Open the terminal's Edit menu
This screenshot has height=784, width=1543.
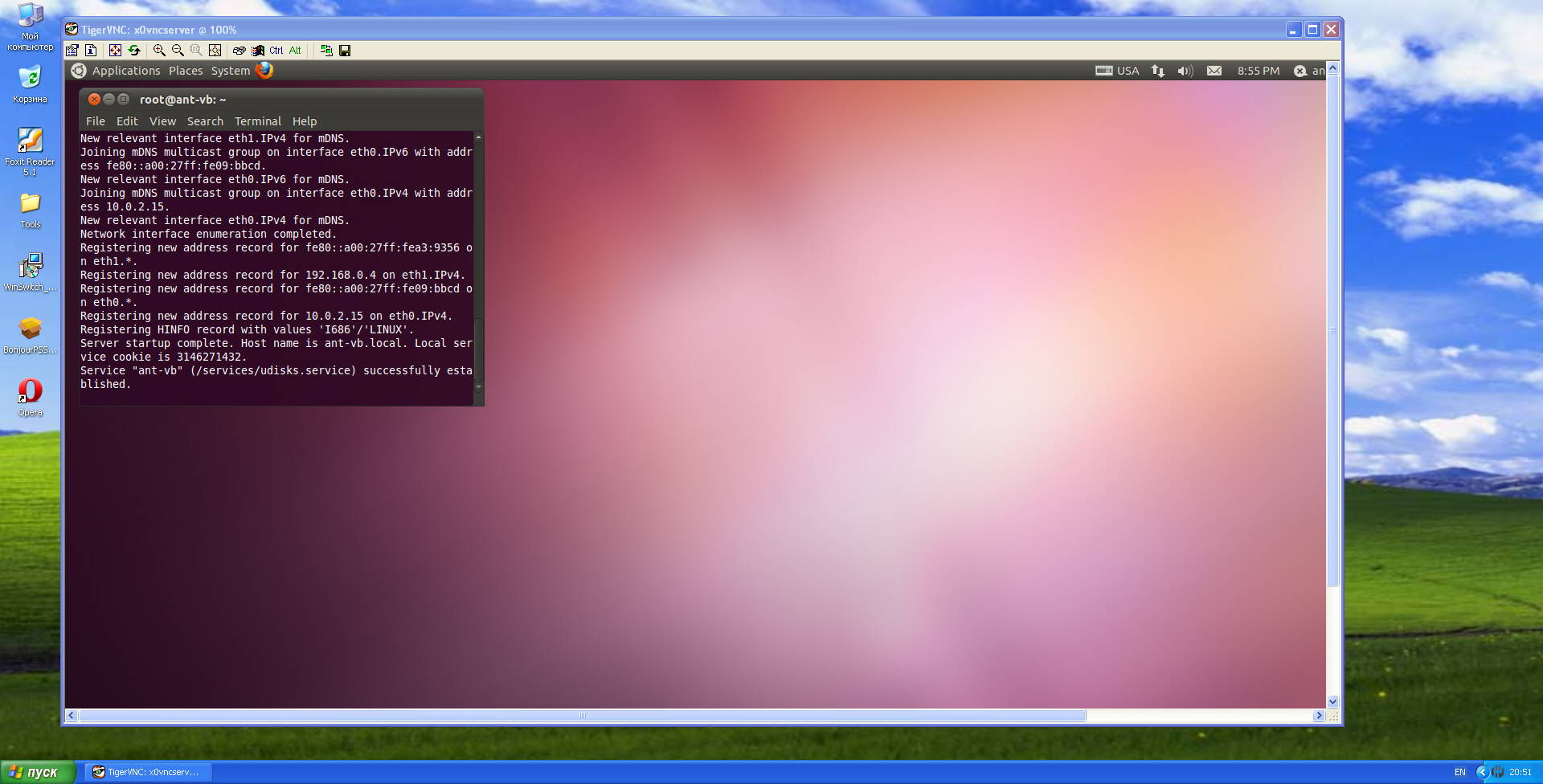127,121
